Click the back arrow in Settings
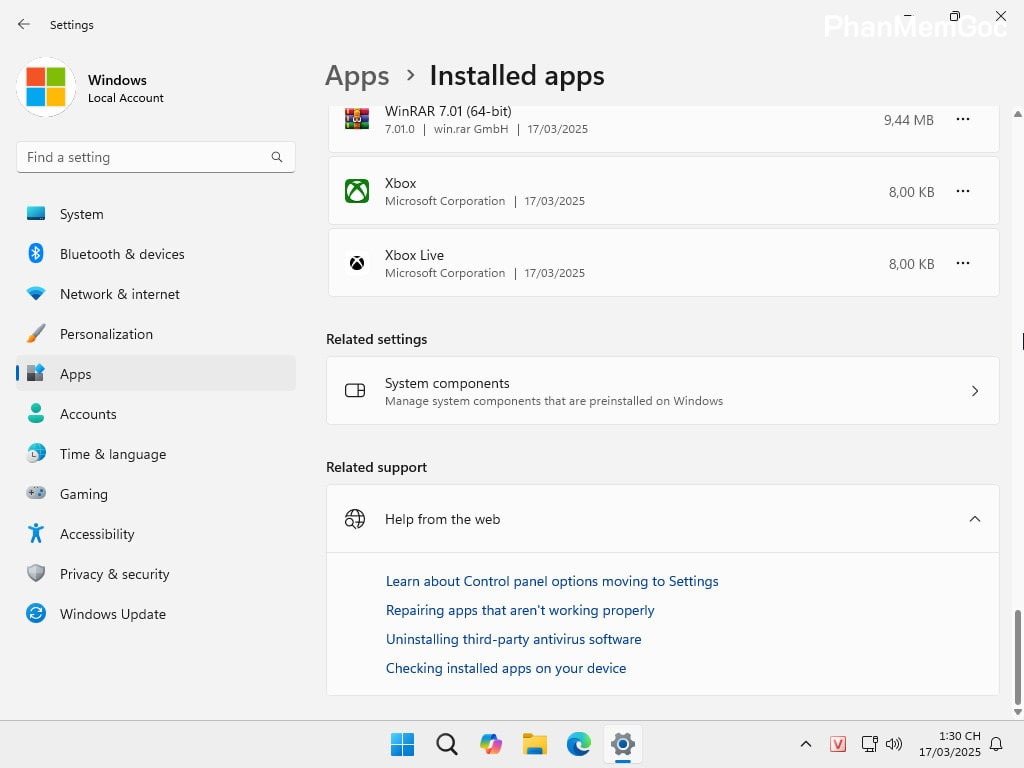The image size is (1024, 768). (x=24, y=24)
